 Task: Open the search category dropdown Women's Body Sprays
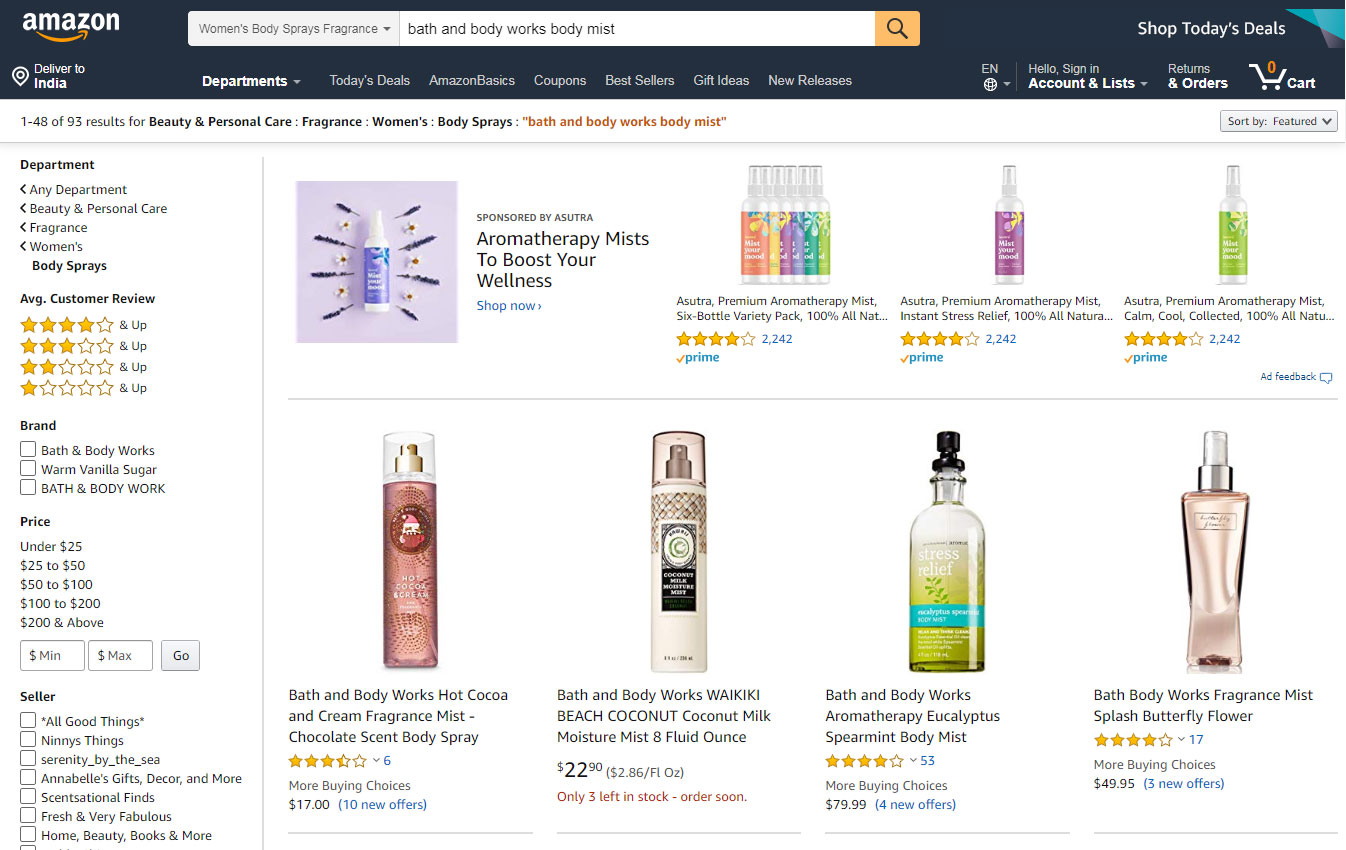(x=294, y=29)
